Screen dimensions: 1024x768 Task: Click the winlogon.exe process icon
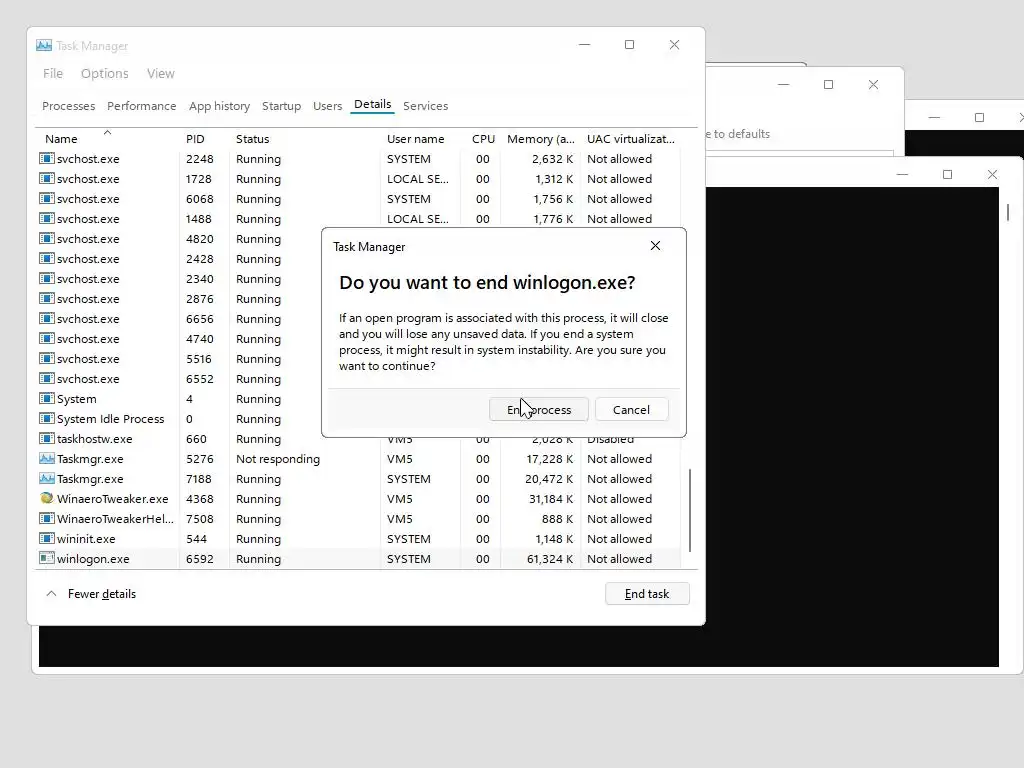46,558
